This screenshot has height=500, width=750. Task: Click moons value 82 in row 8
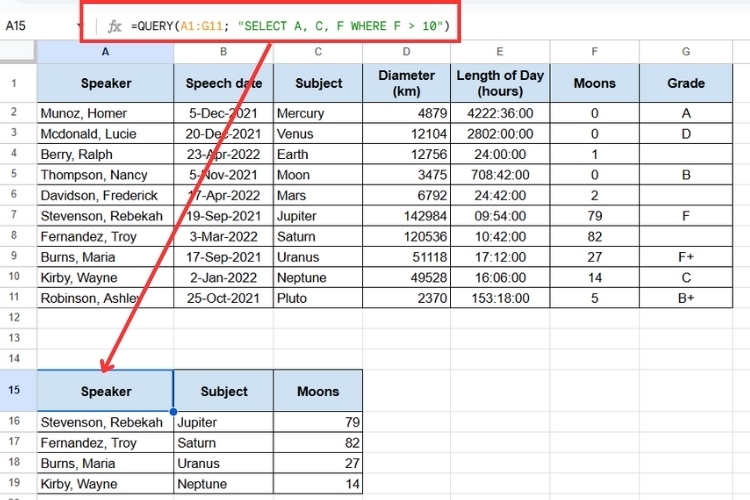(595, 237)
